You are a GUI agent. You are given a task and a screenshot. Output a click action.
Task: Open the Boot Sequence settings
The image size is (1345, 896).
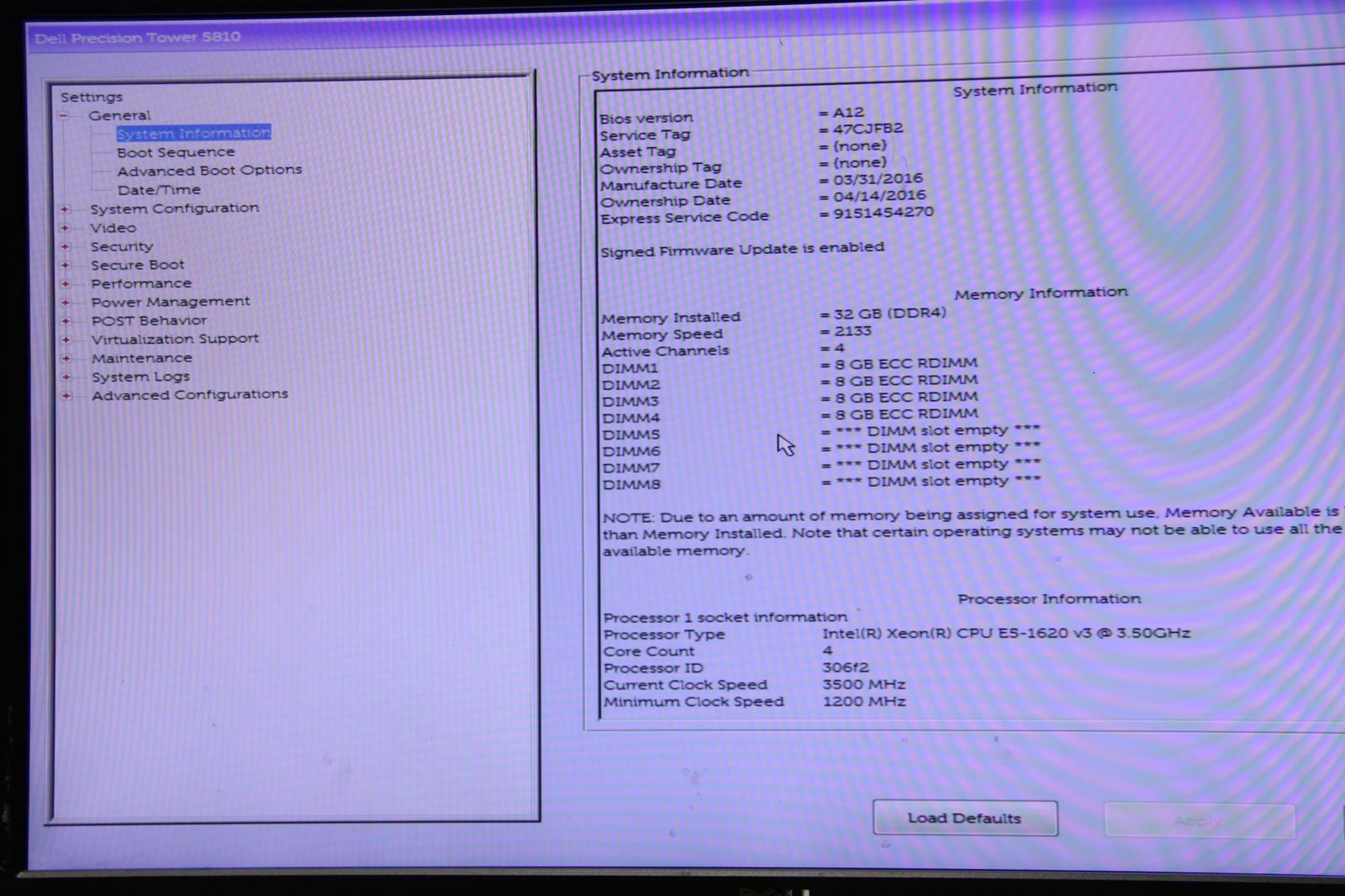click(x=176, y=152)
